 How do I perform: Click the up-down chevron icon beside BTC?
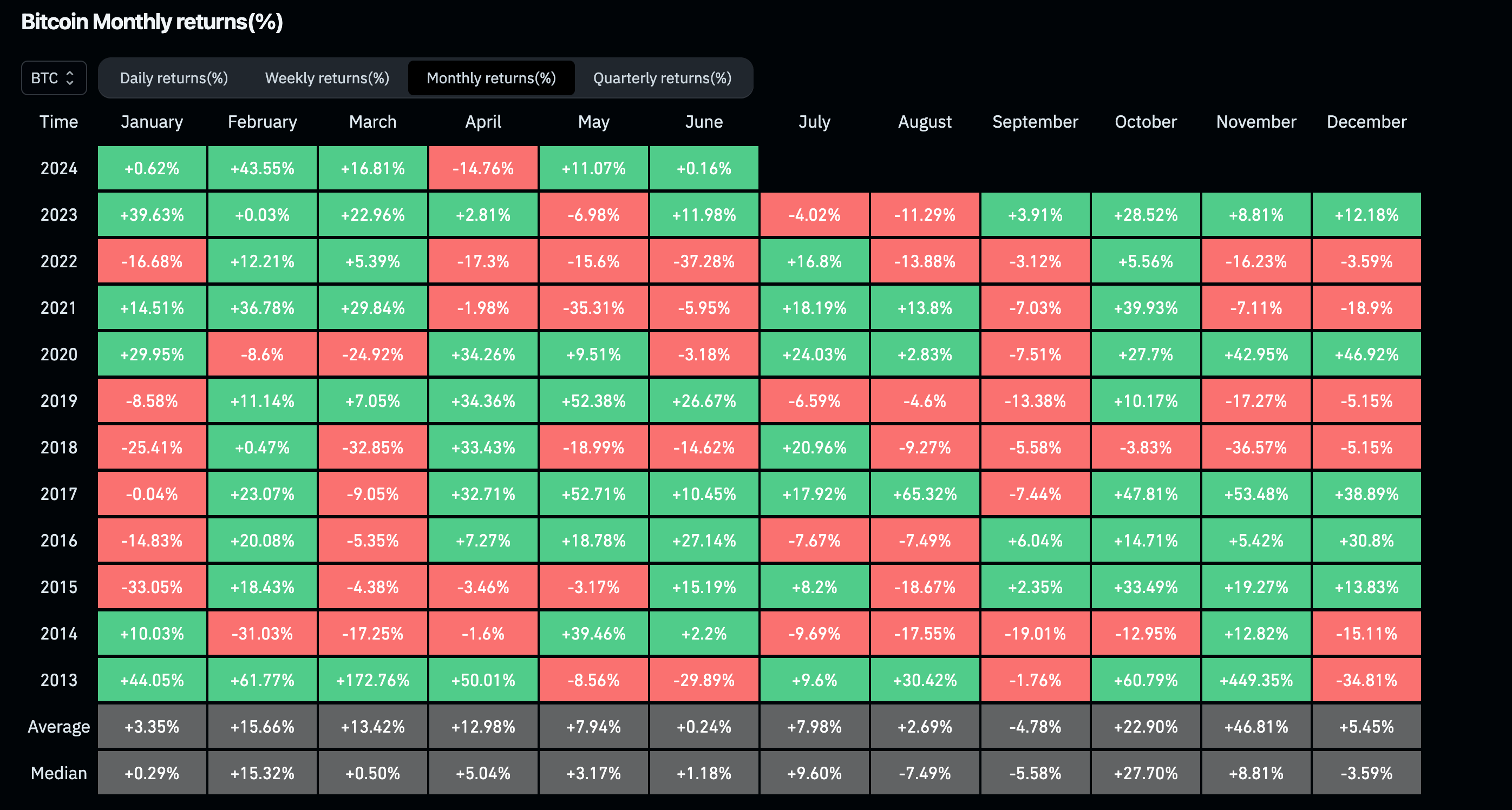point(70,78)
